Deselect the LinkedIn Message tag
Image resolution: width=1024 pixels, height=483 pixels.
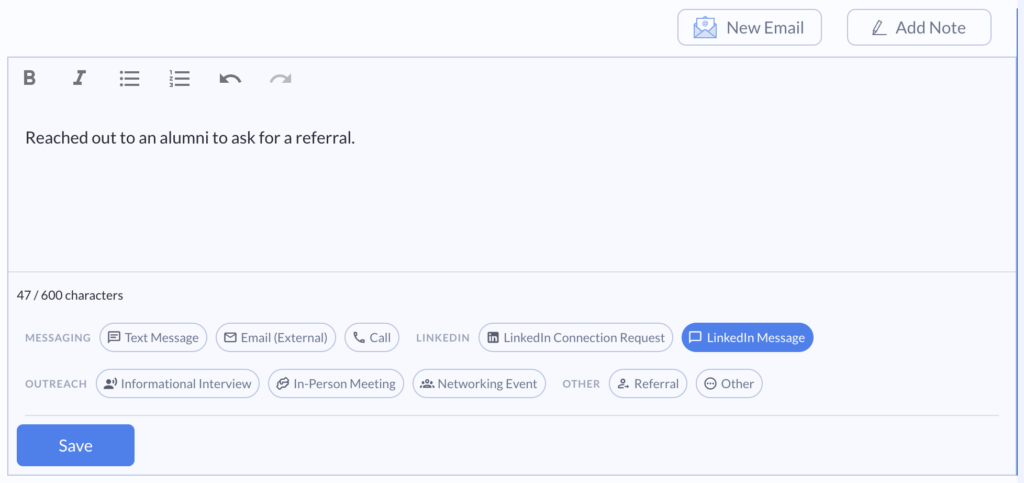[x=747, y=337]
